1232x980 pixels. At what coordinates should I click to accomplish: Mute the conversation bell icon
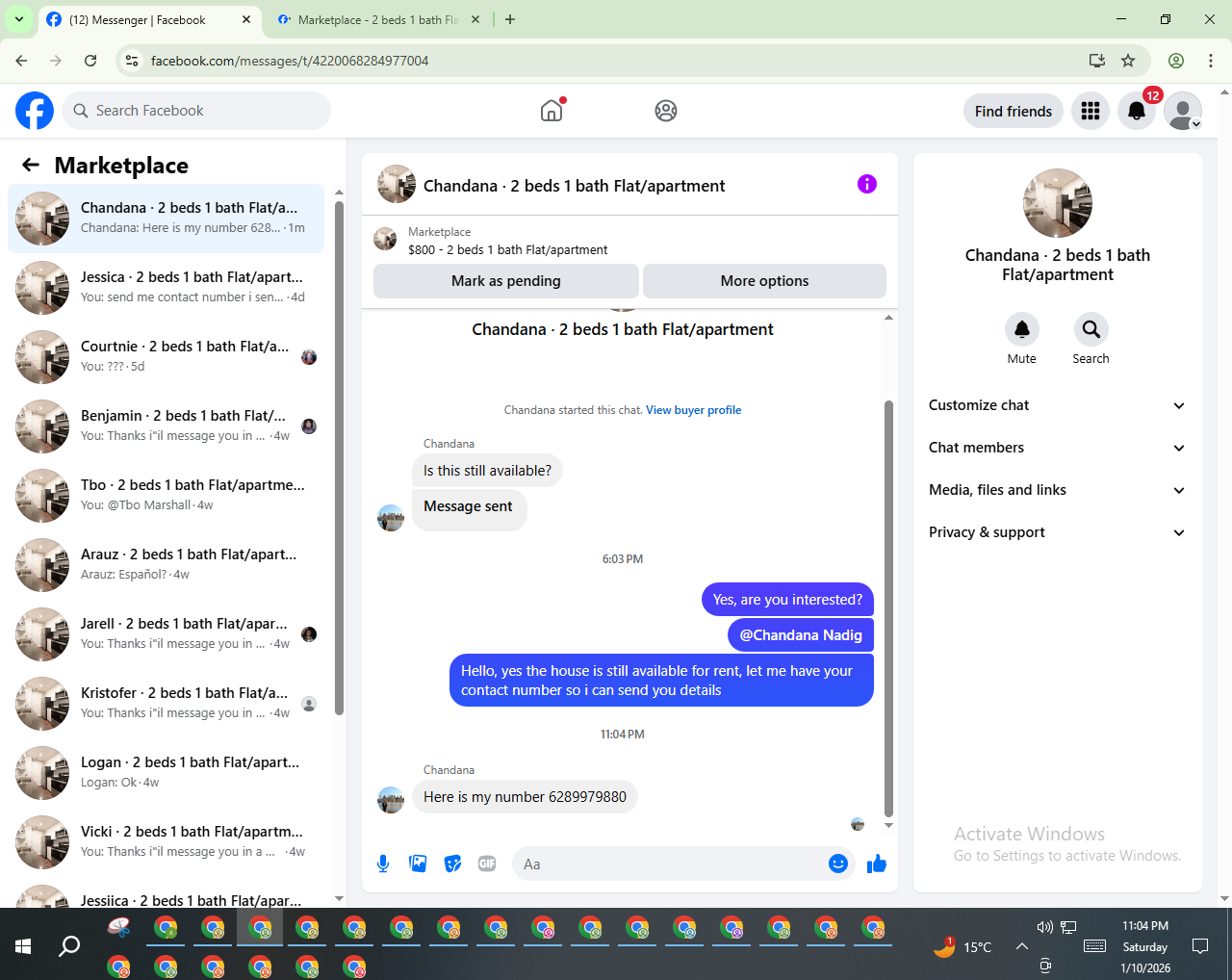click(x=1022, y=329)
